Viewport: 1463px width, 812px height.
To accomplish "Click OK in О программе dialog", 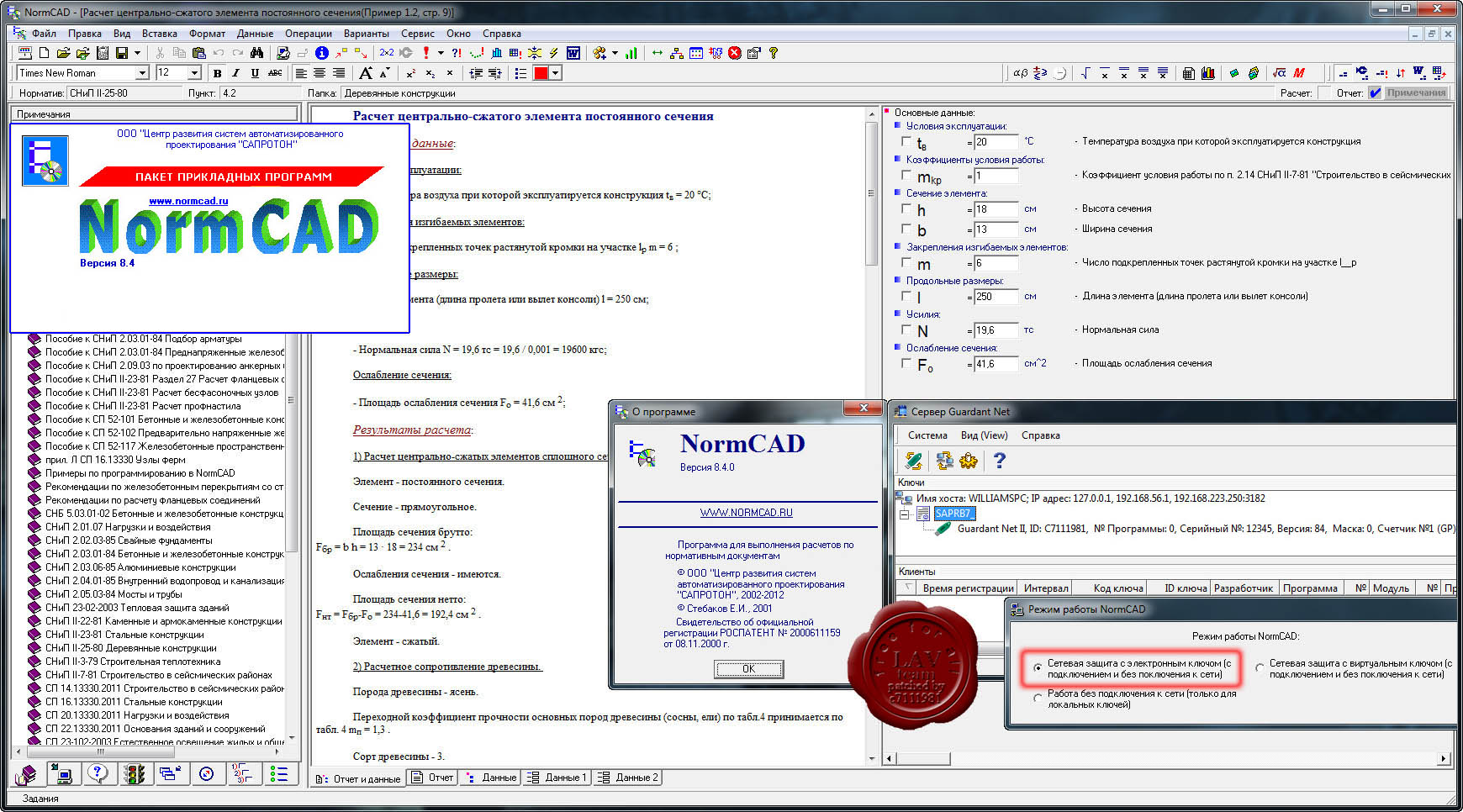I will [749, 669].
